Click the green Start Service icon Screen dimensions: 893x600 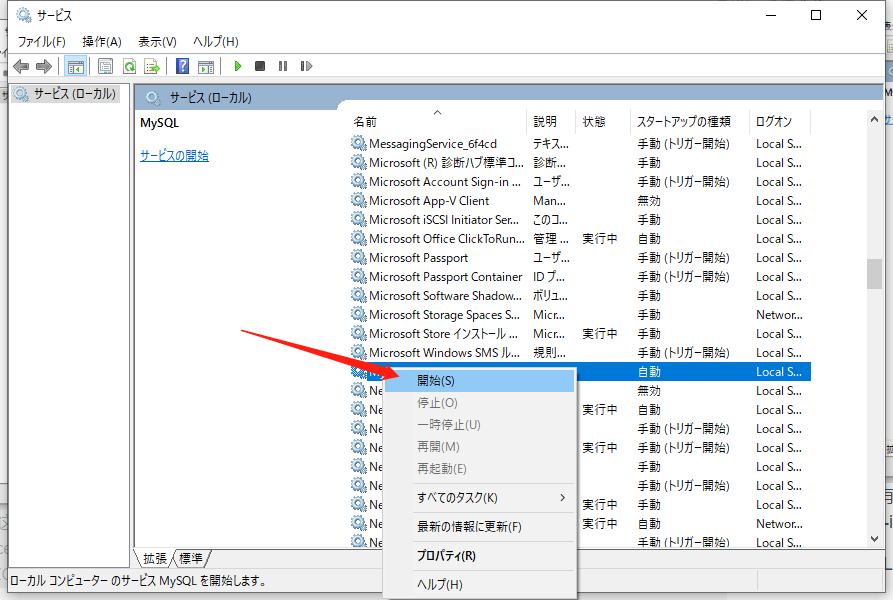tap(238, 66)
